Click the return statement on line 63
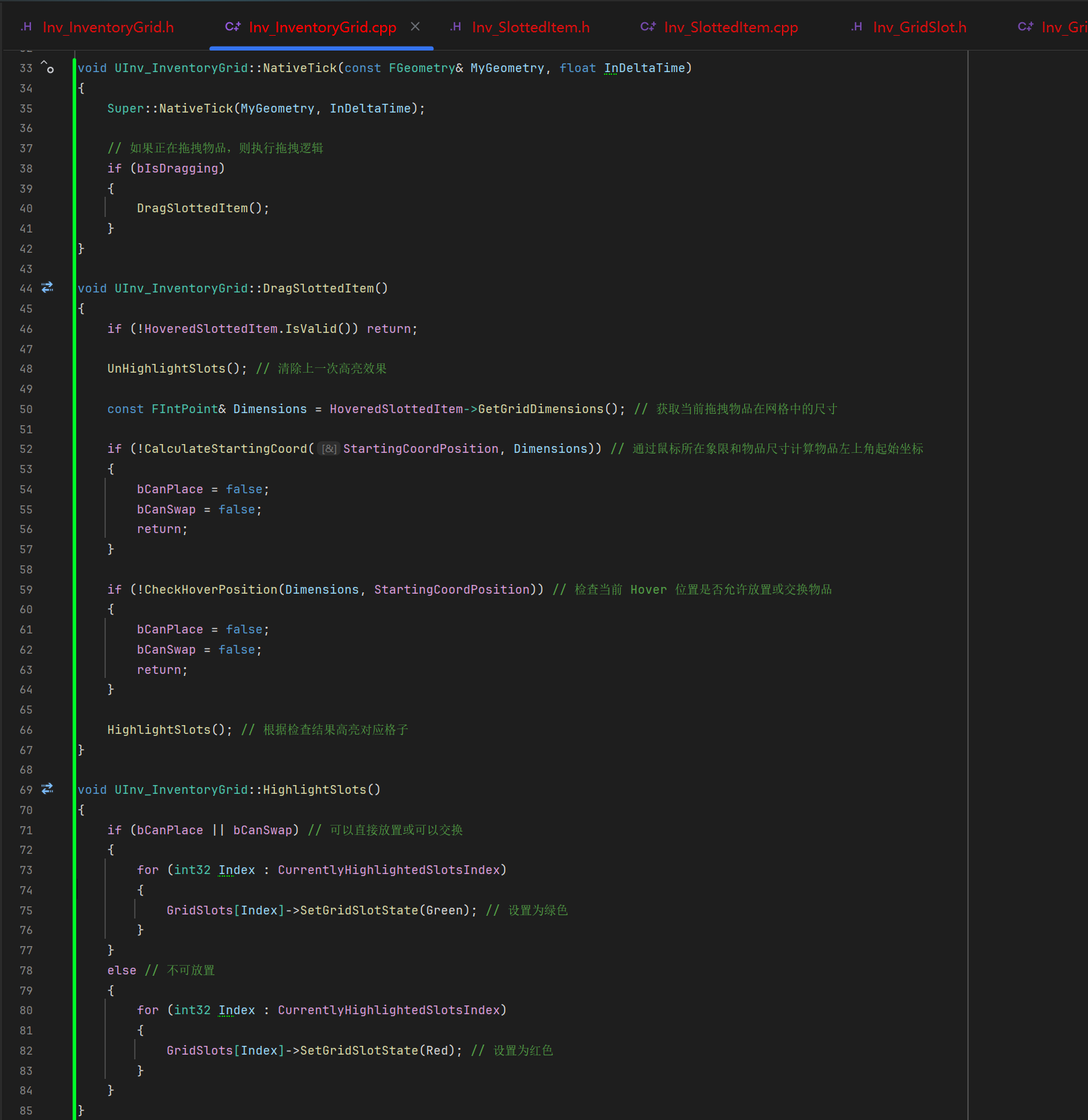The width and height of the screenshot is (1088, 1120). click(162, 670)
